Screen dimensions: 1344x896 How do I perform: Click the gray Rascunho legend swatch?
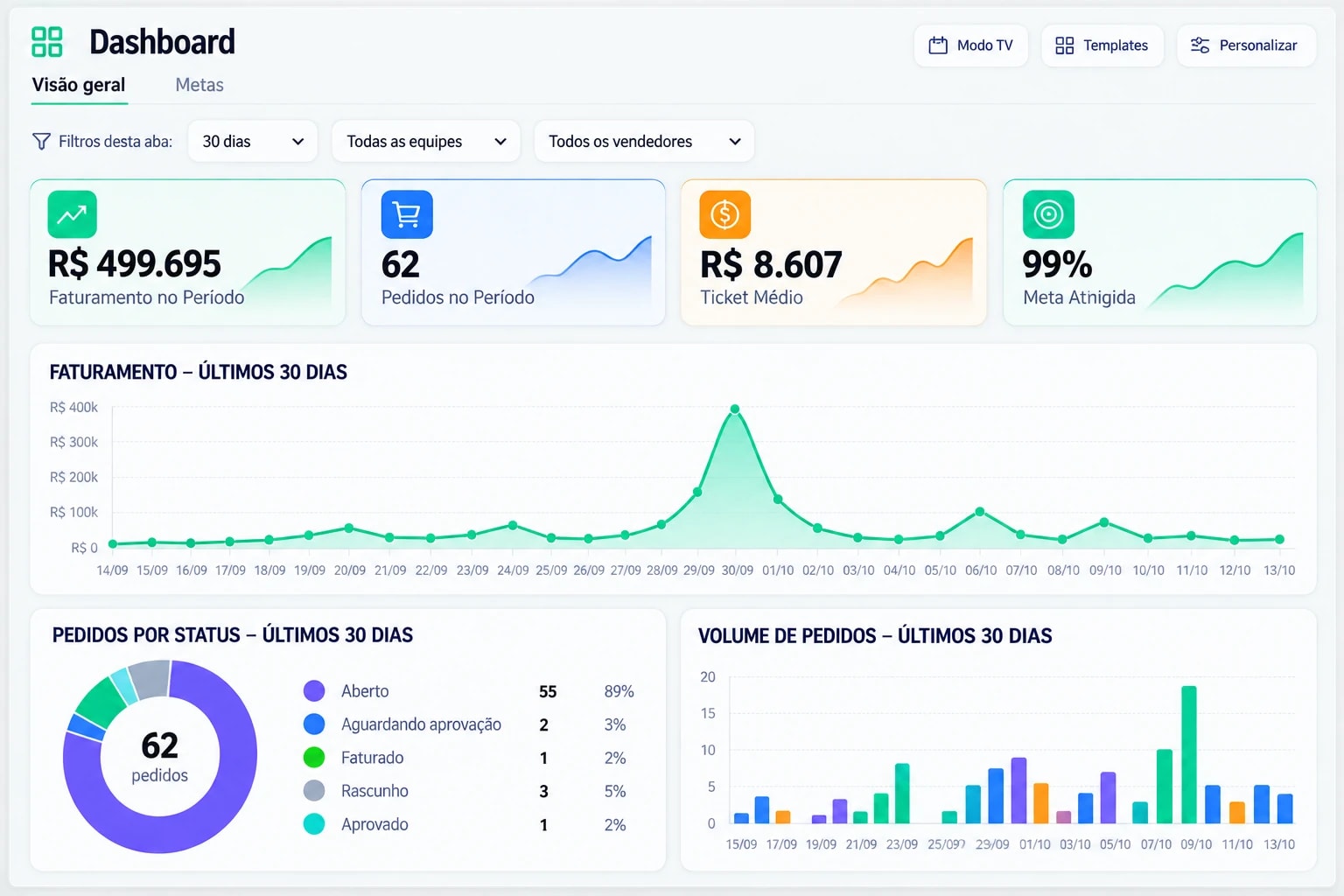pos(314,791)
